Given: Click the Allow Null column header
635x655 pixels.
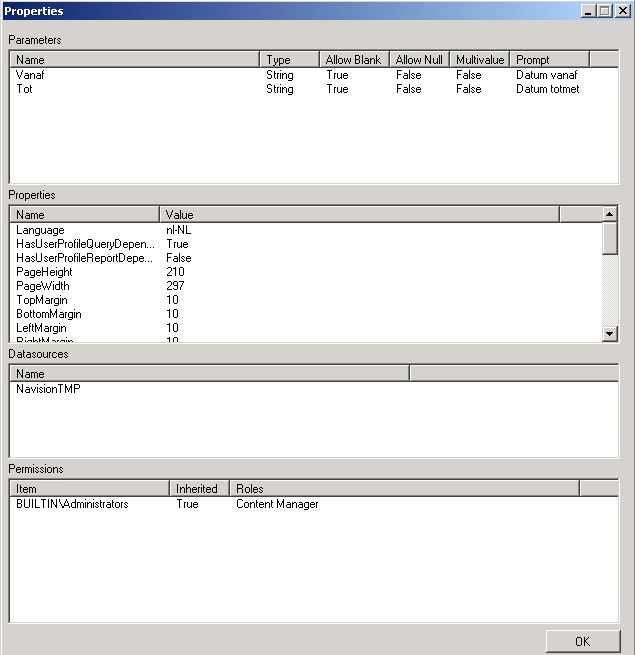Looking at the screenshot, I should (x=419, y=60).
